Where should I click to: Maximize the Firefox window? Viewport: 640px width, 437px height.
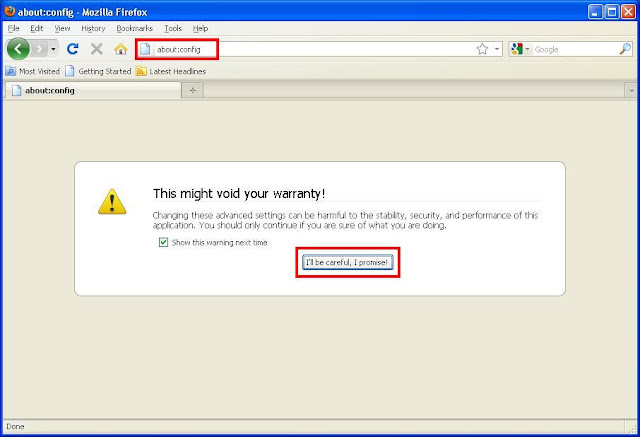612,11
